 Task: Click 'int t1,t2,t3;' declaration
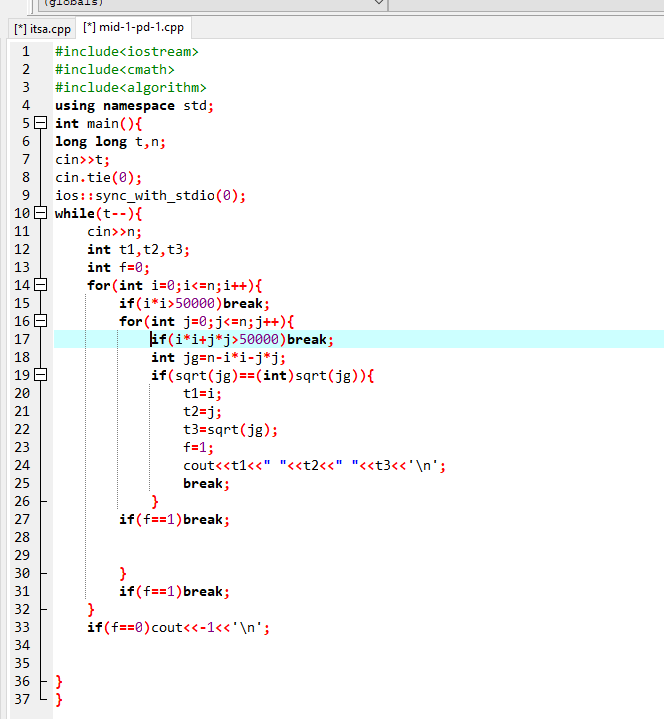point(138,249)
